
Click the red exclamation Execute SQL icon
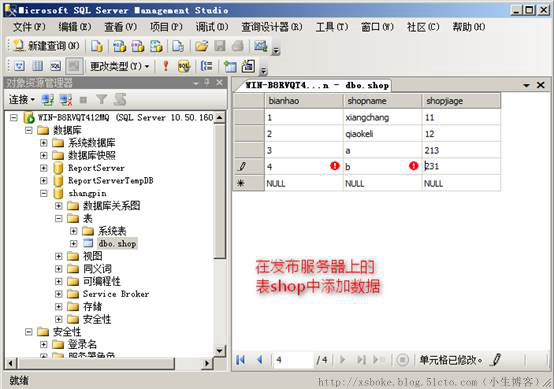coord(165,66)
